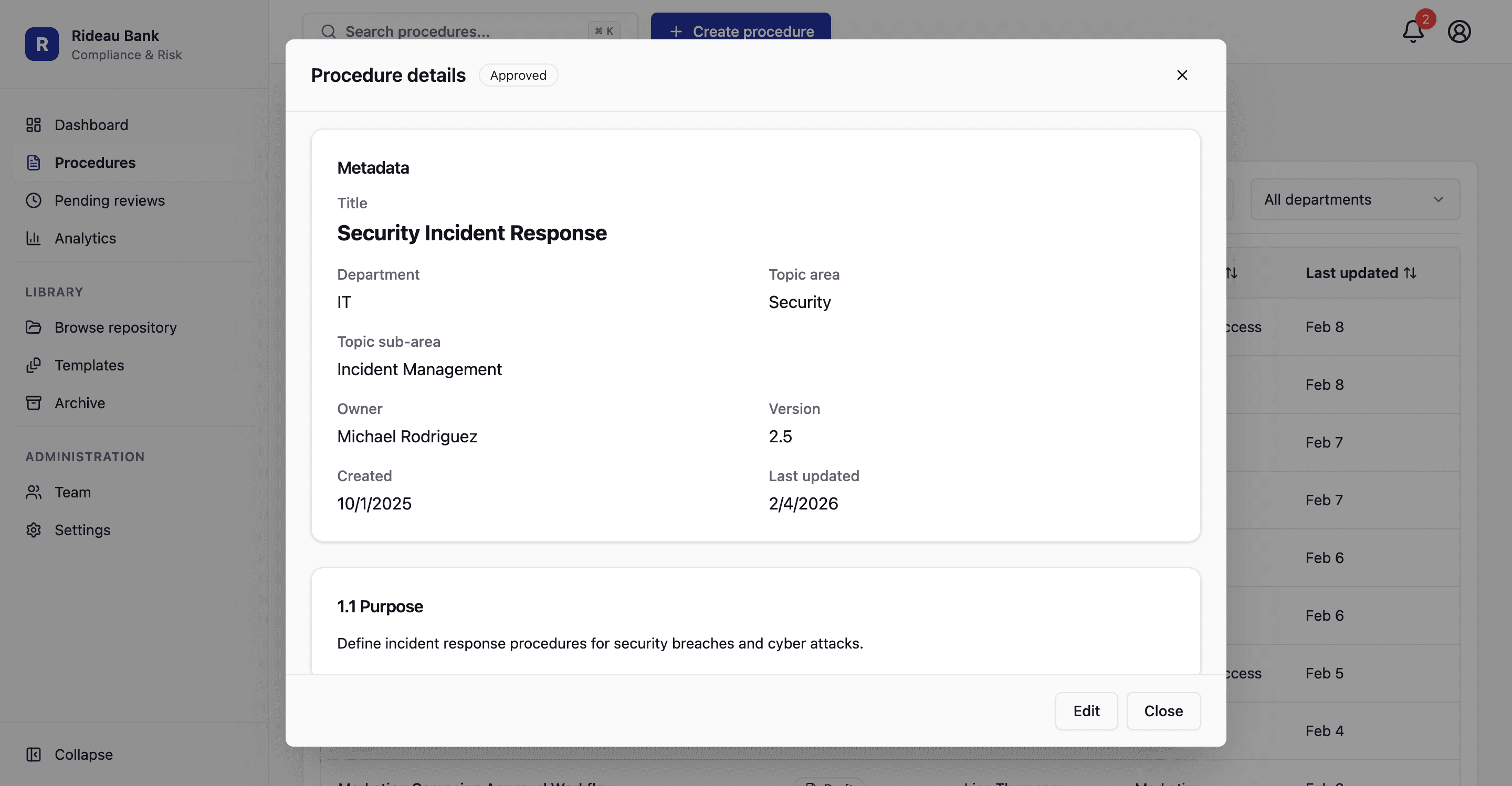Screen dimensions: 1512x786
Task: Open the user profile avatar icon
Action: 1458,31
